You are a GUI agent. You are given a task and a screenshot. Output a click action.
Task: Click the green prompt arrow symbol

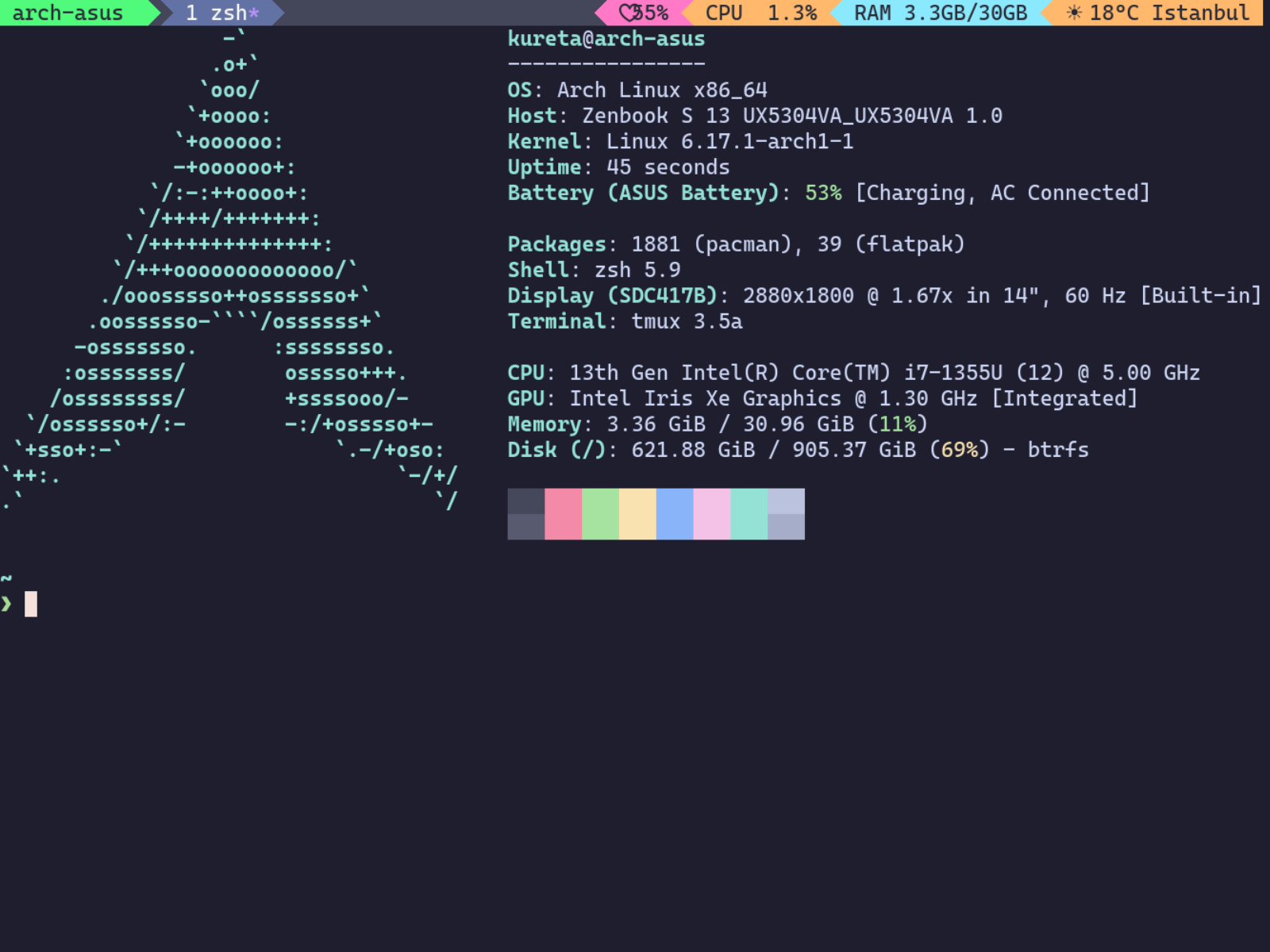pos(7,604)
